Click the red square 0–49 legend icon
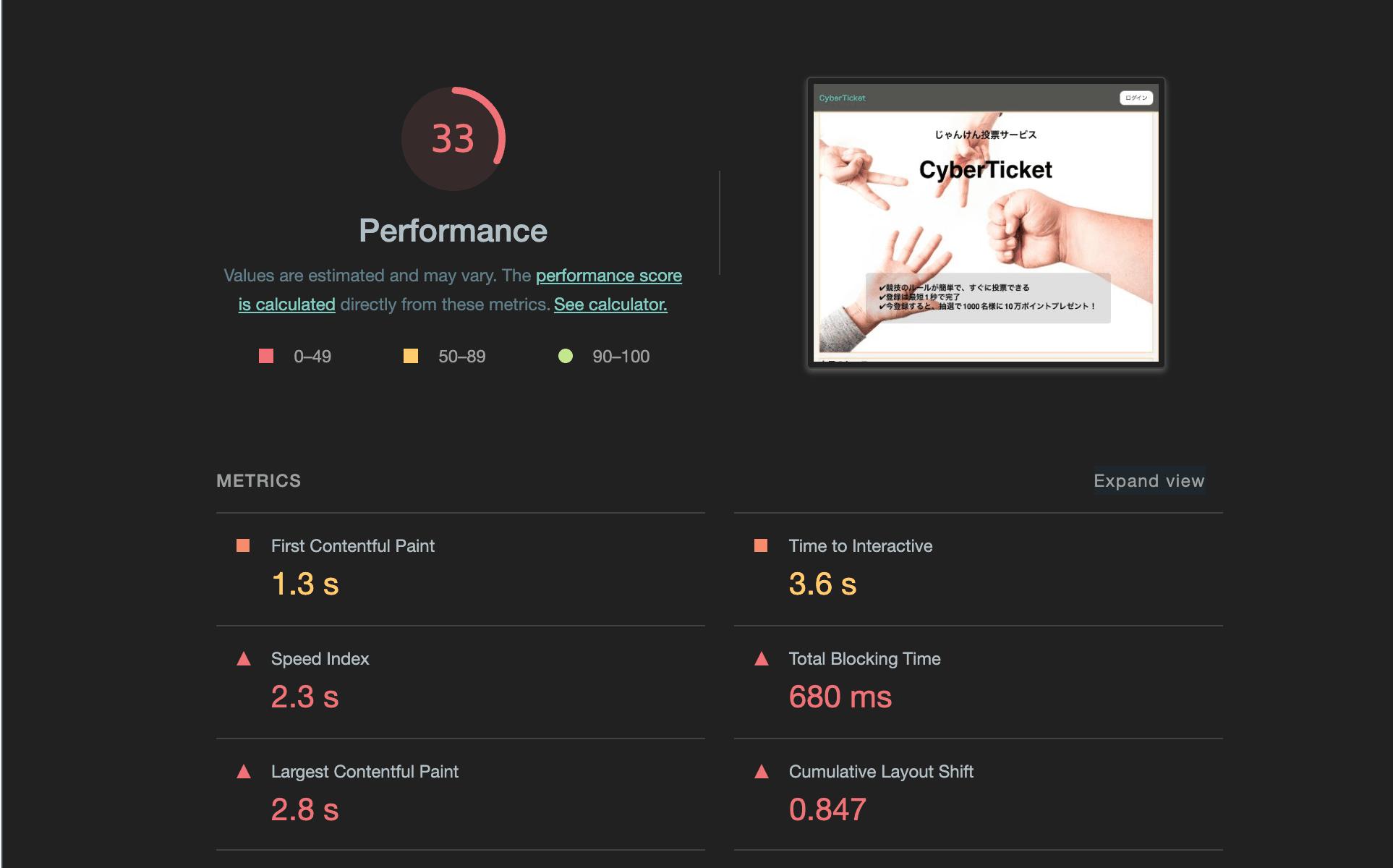This screenshot has height=868, width=1393. click(266, 356)
